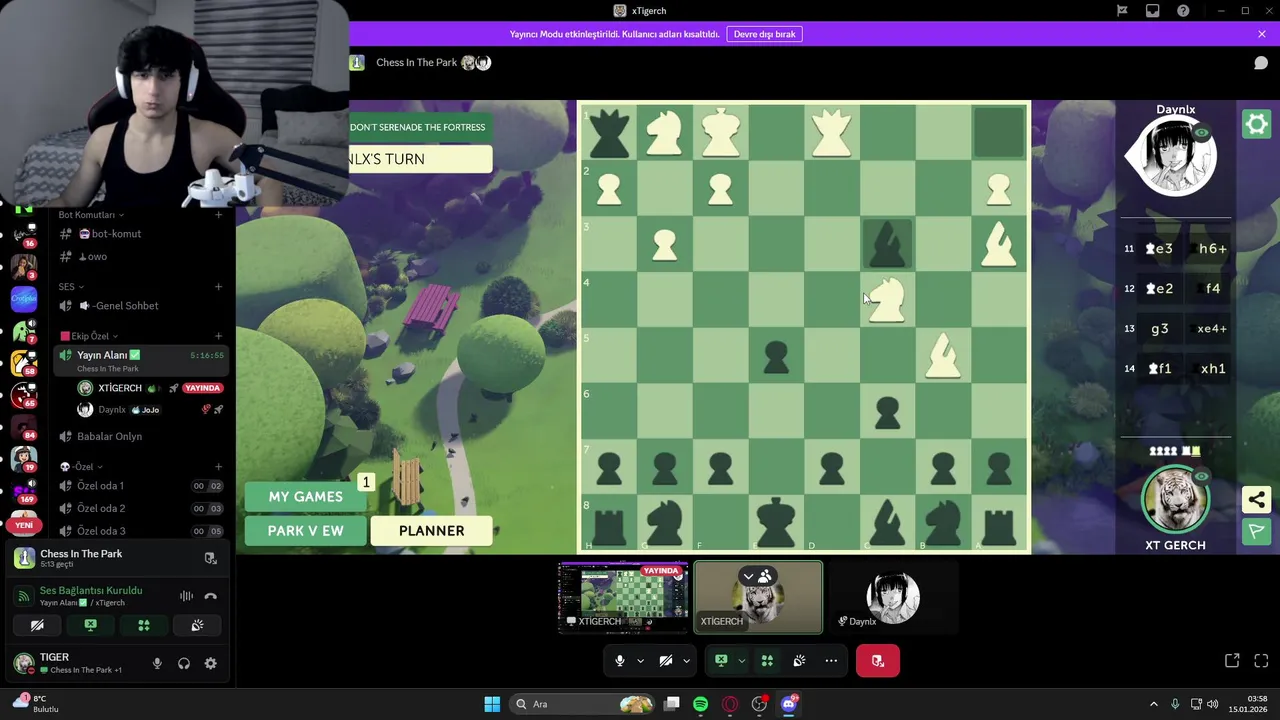Click the Daynlx user in the voice channel list
Screen dimensions: 1280x720
tap(150, 410)
